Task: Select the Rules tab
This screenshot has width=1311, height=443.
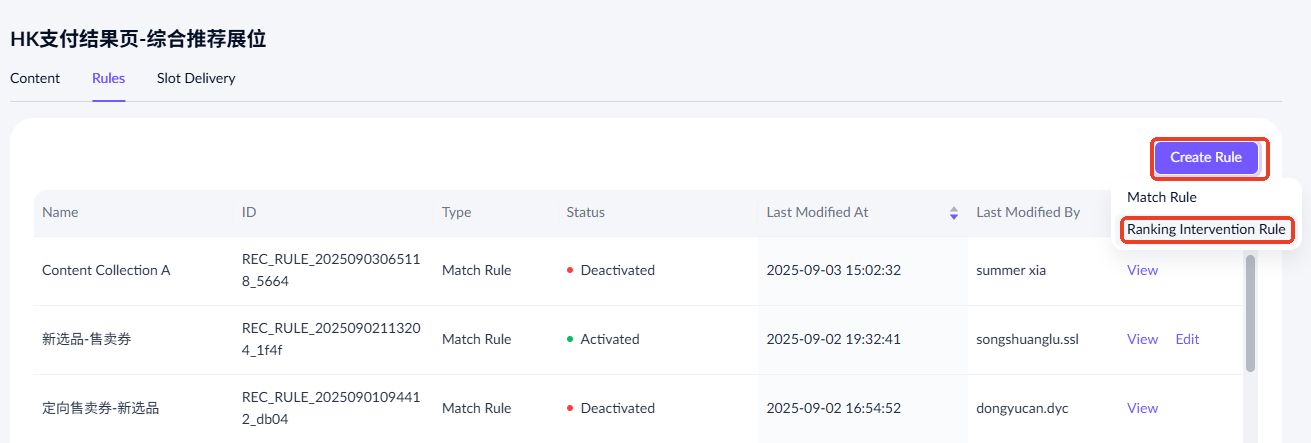Action: tap(108, 78)
